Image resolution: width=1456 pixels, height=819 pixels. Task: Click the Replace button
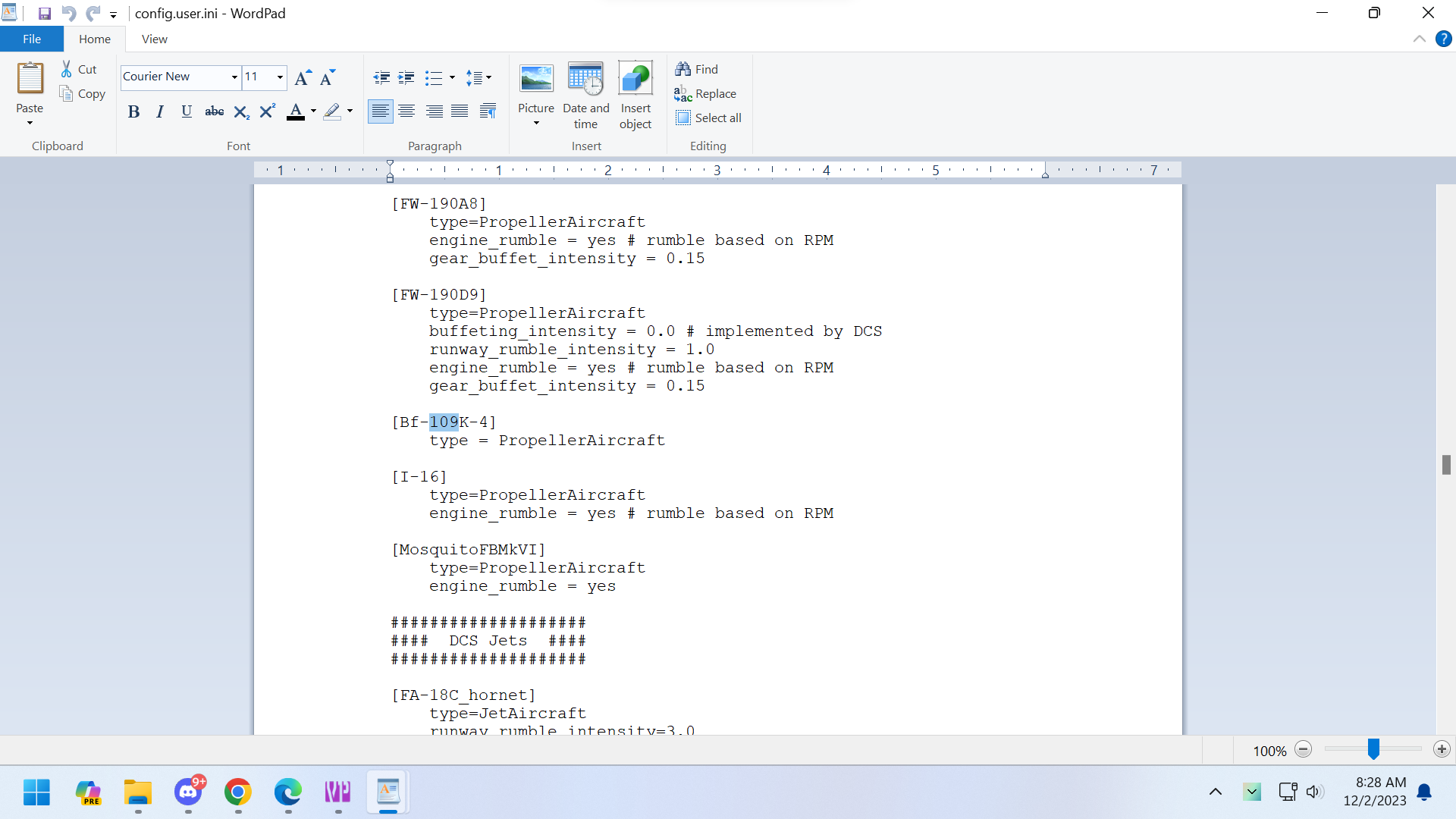coord(705,94)
